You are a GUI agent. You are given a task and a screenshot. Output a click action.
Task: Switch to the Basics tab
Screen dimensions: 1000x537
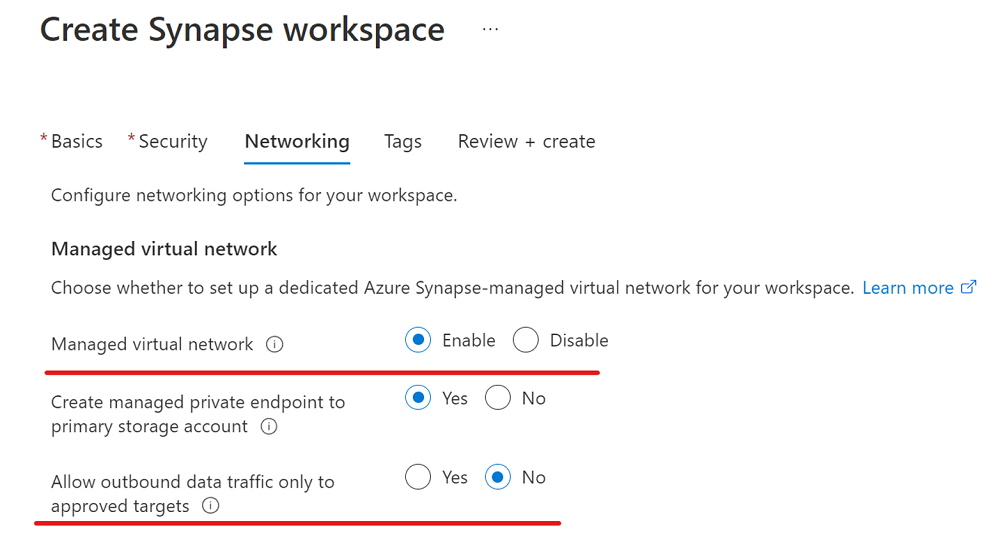point(76,142)
